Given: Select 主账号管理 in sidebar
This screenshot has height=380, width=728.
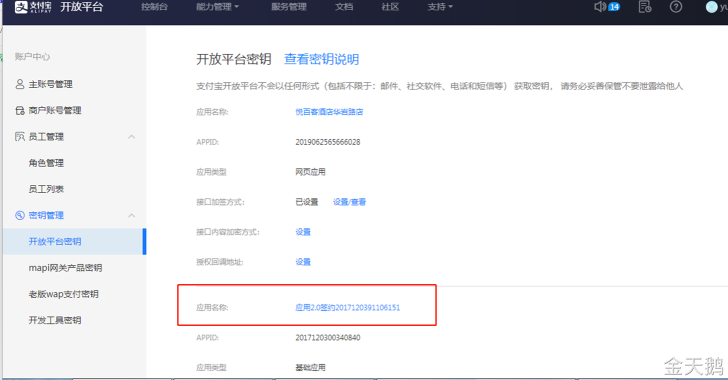Looking at the screenshot, I should tap(51, 84).
